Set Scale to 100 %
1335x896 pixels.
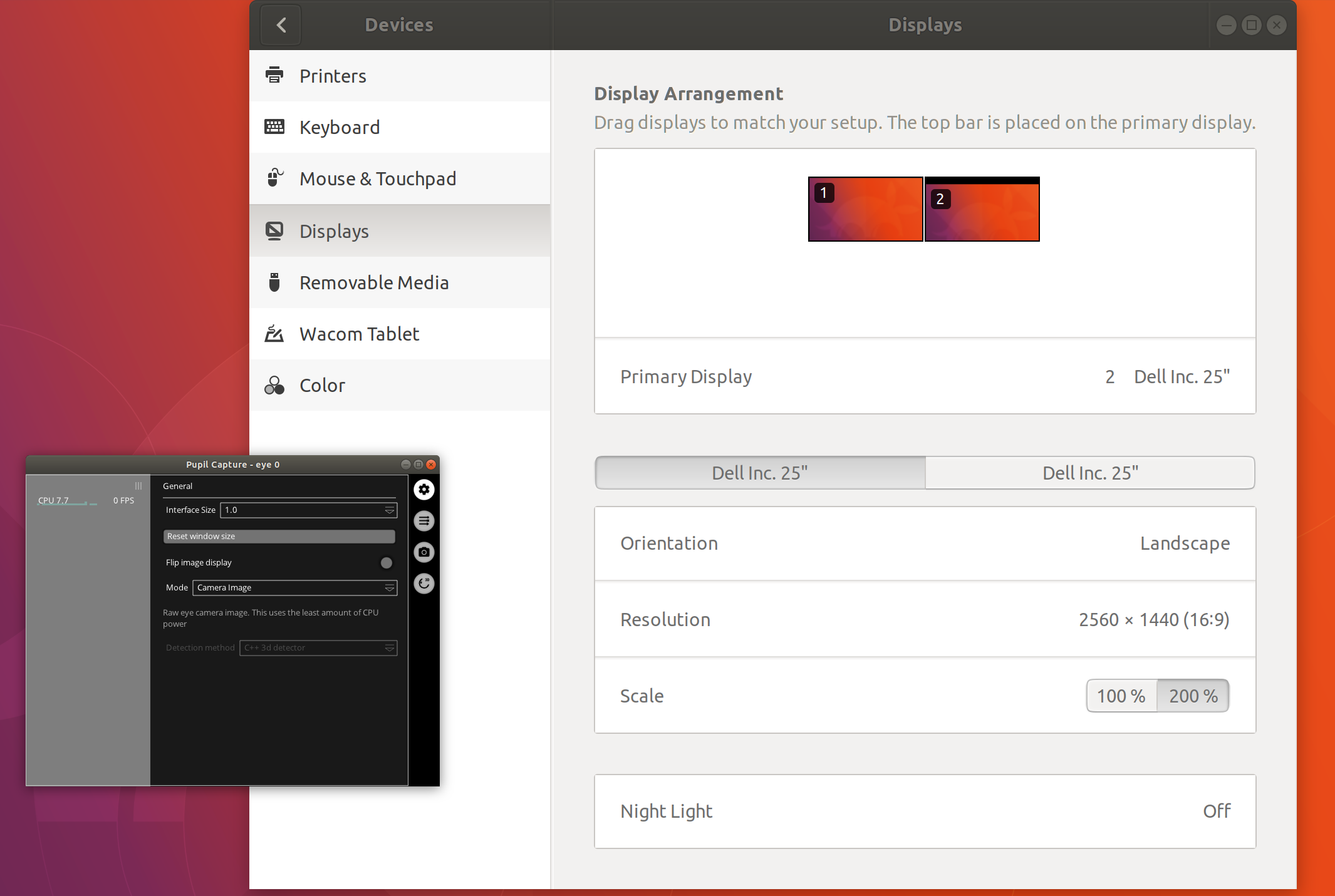tap(1121, 696)
